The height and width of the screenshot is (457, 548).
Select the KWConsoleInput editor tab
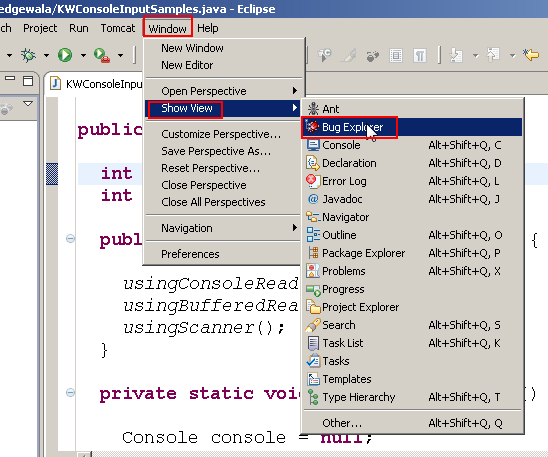pyautogui.click(x=96, y=84)
